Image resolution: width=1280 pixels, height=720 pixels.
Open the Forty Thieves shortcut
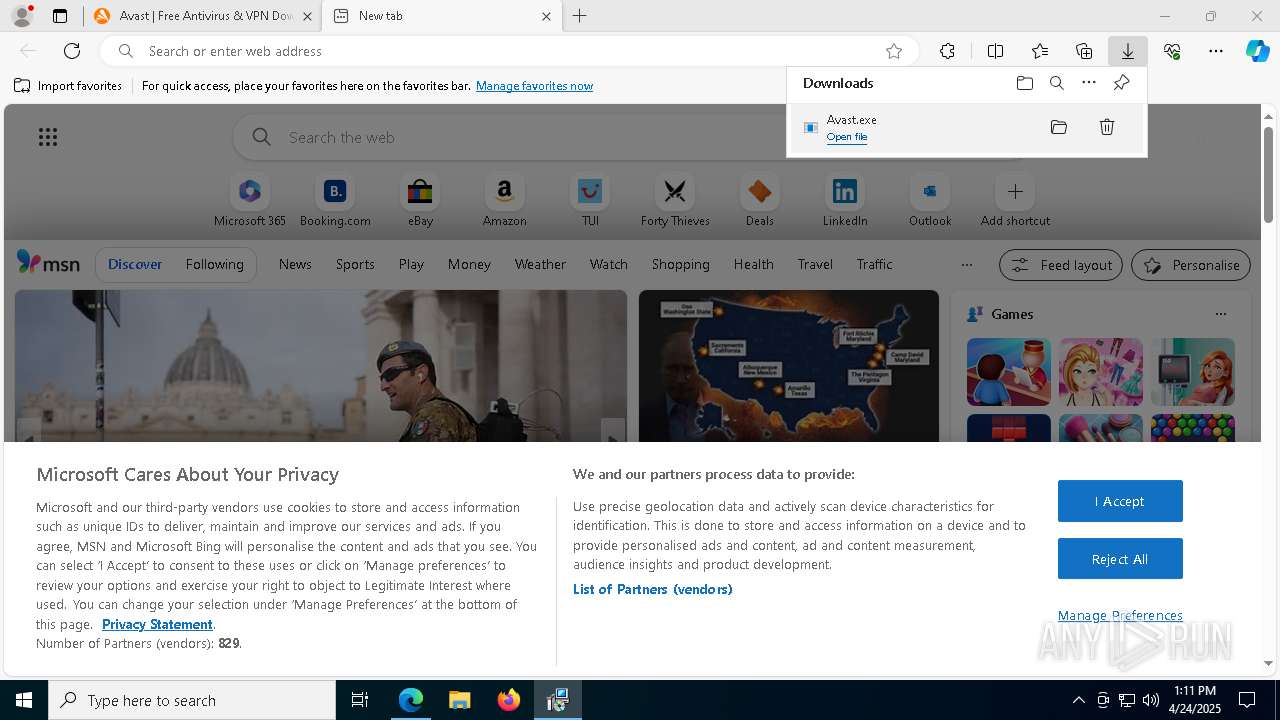pos(675,201)
